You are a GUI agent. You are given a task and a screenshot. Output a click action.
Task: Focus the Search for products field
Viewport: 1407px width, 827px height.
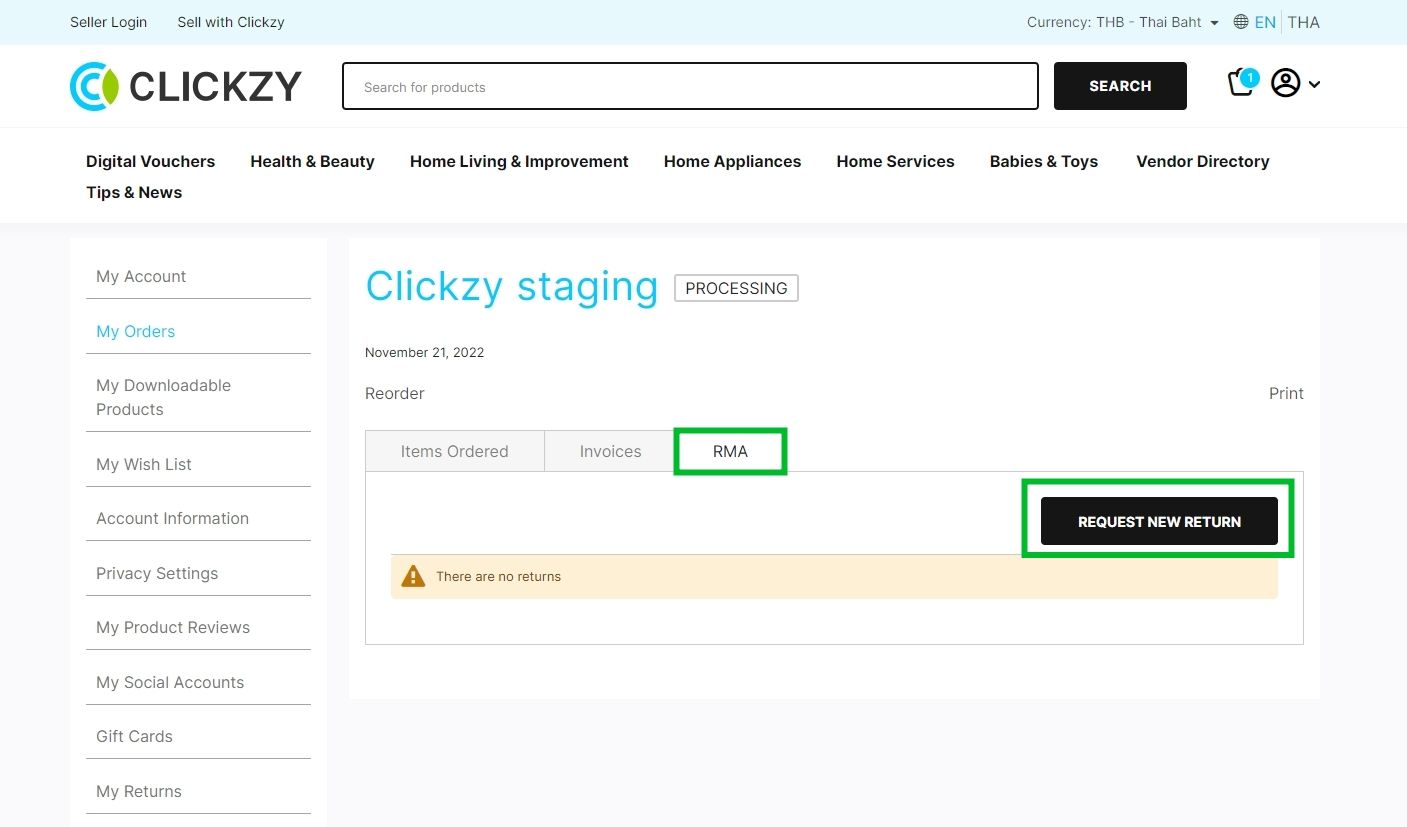click(690, 86)
